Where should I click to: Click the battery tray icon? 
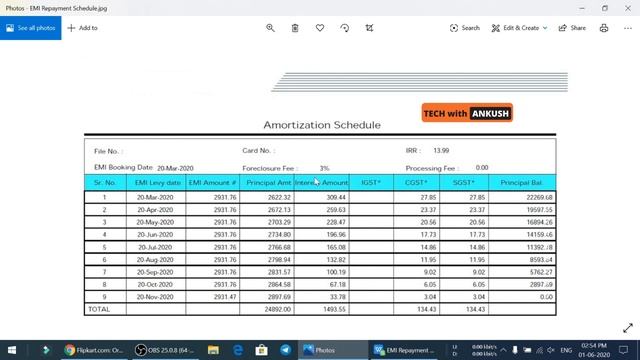527,350
